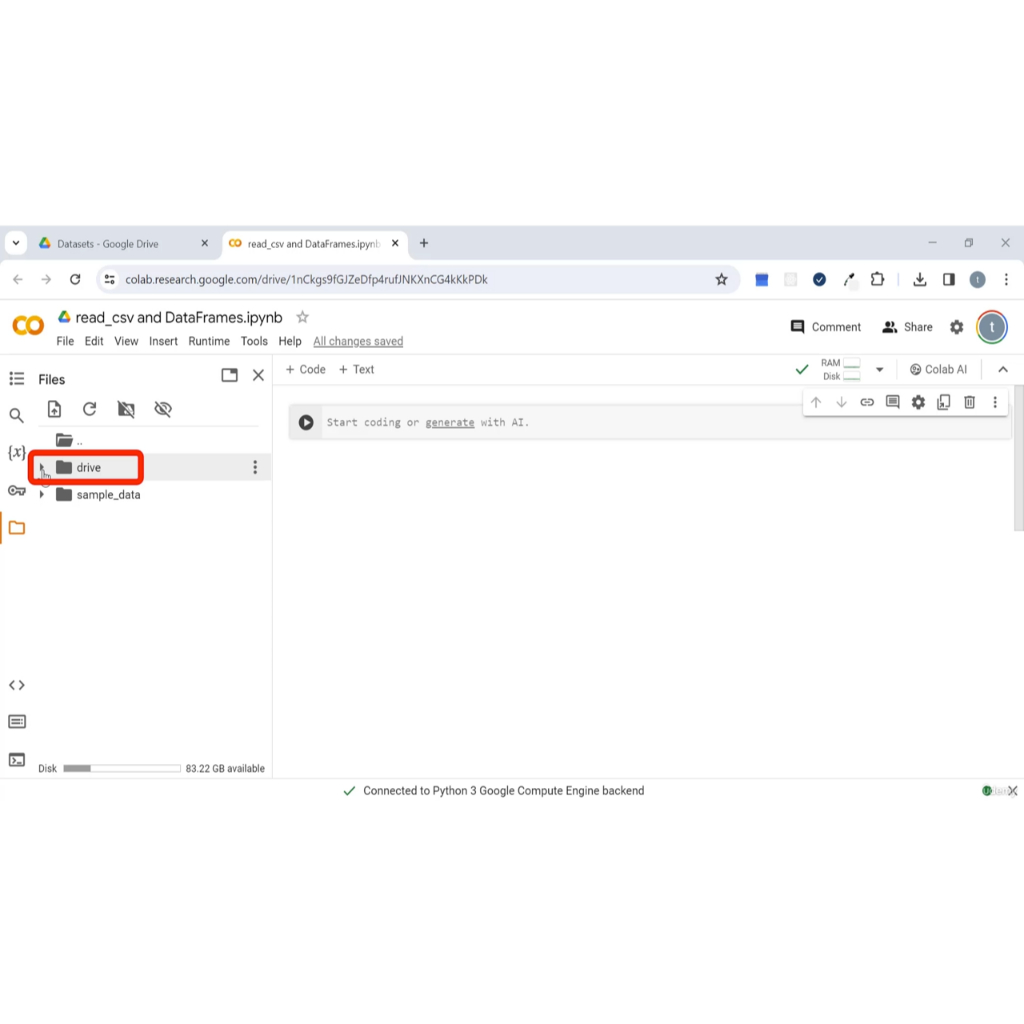
Task: Open notebook settings gear icon
Action: 956,327
